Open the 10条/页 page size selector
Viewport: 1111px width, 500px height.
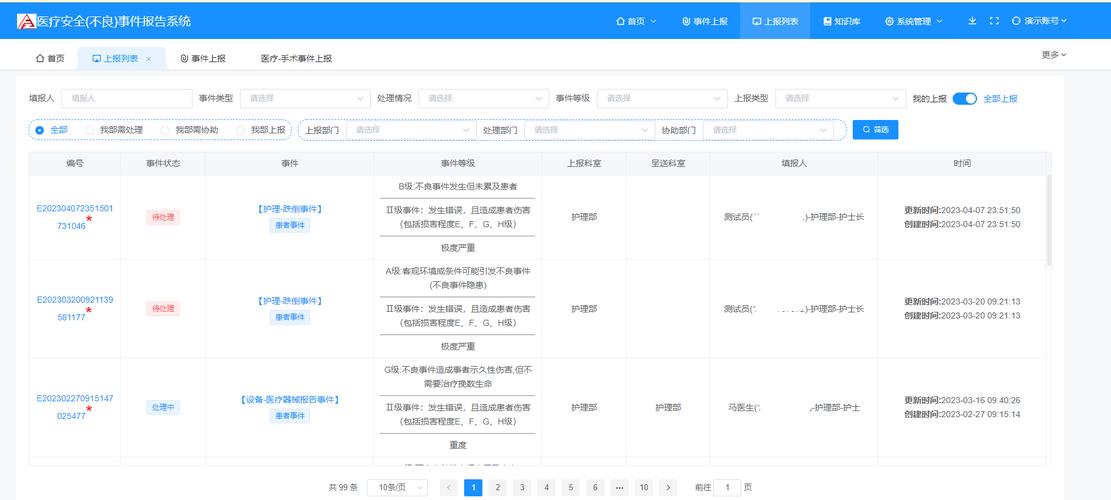coord(397,487)
